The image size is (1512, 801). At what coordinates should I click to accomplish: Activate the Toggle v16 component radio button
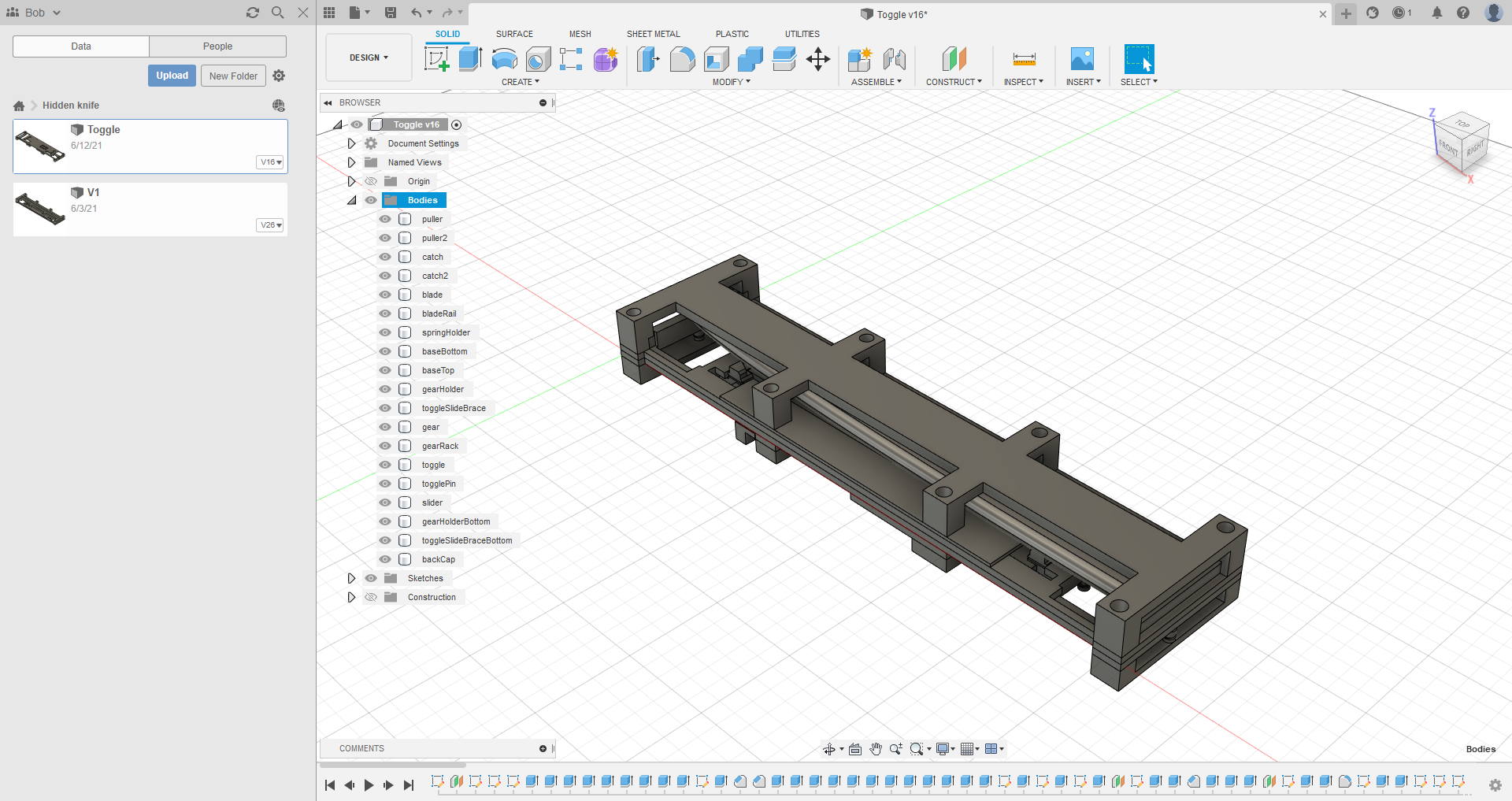coord(457,124)
